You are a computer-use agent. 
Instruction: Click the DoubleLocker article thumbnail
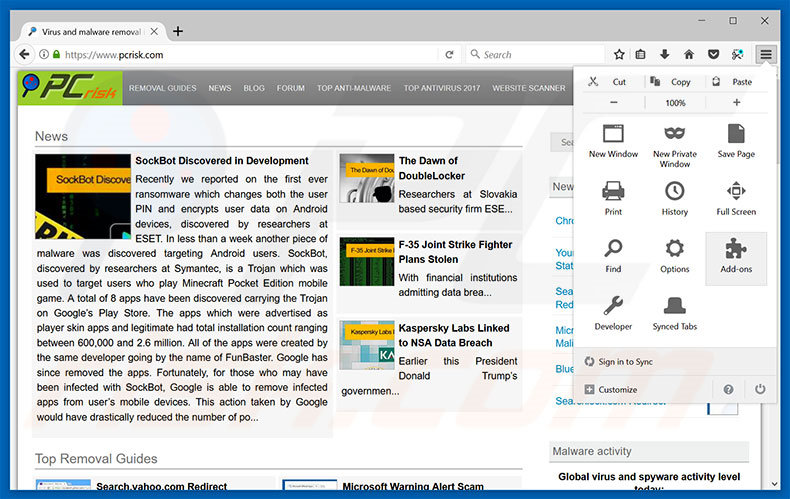[367, 178]
